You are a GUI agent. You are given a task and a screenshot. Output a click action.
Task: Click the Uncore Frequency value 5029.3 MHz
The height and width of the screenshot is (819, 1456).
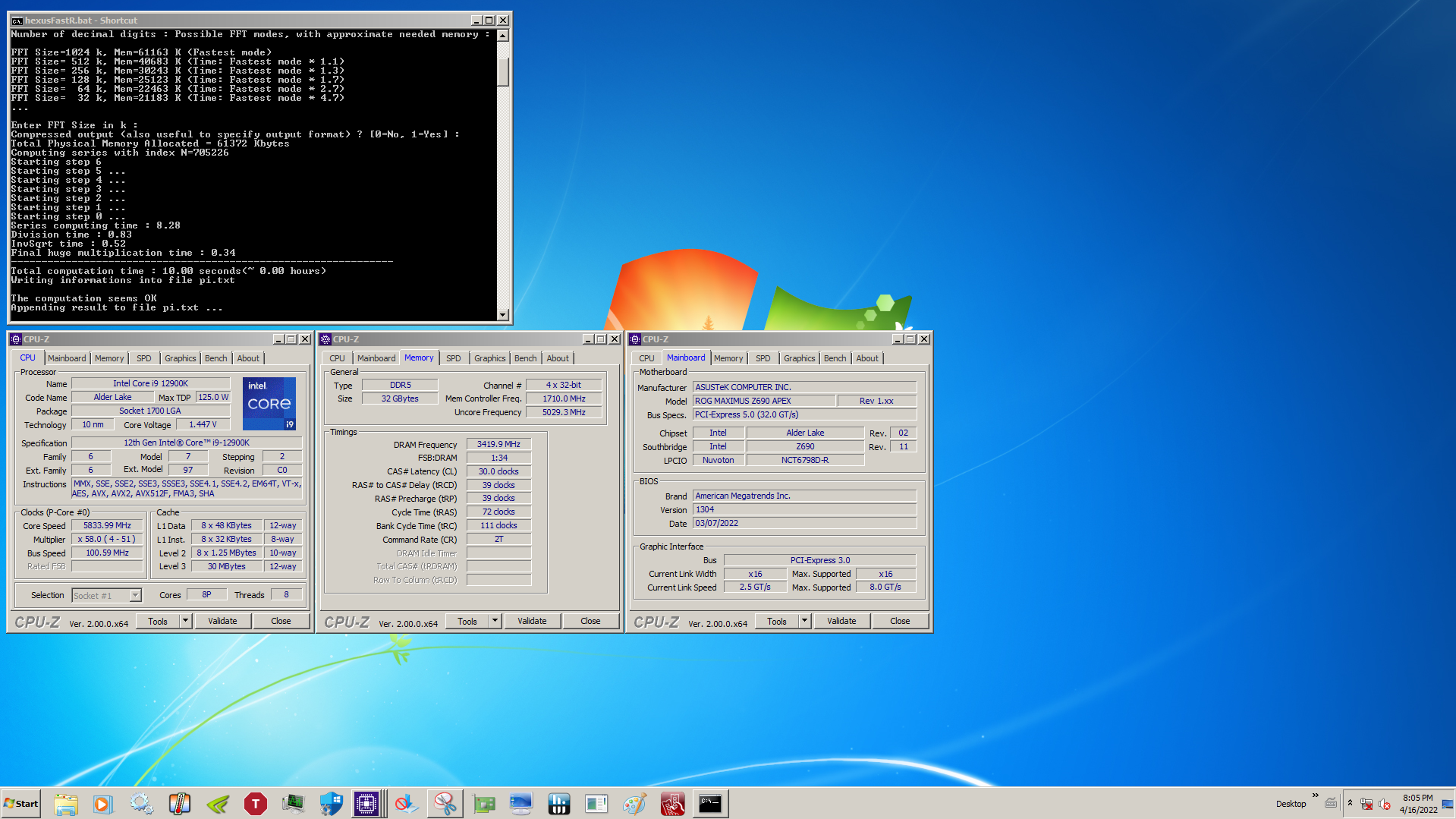point(564,412)
